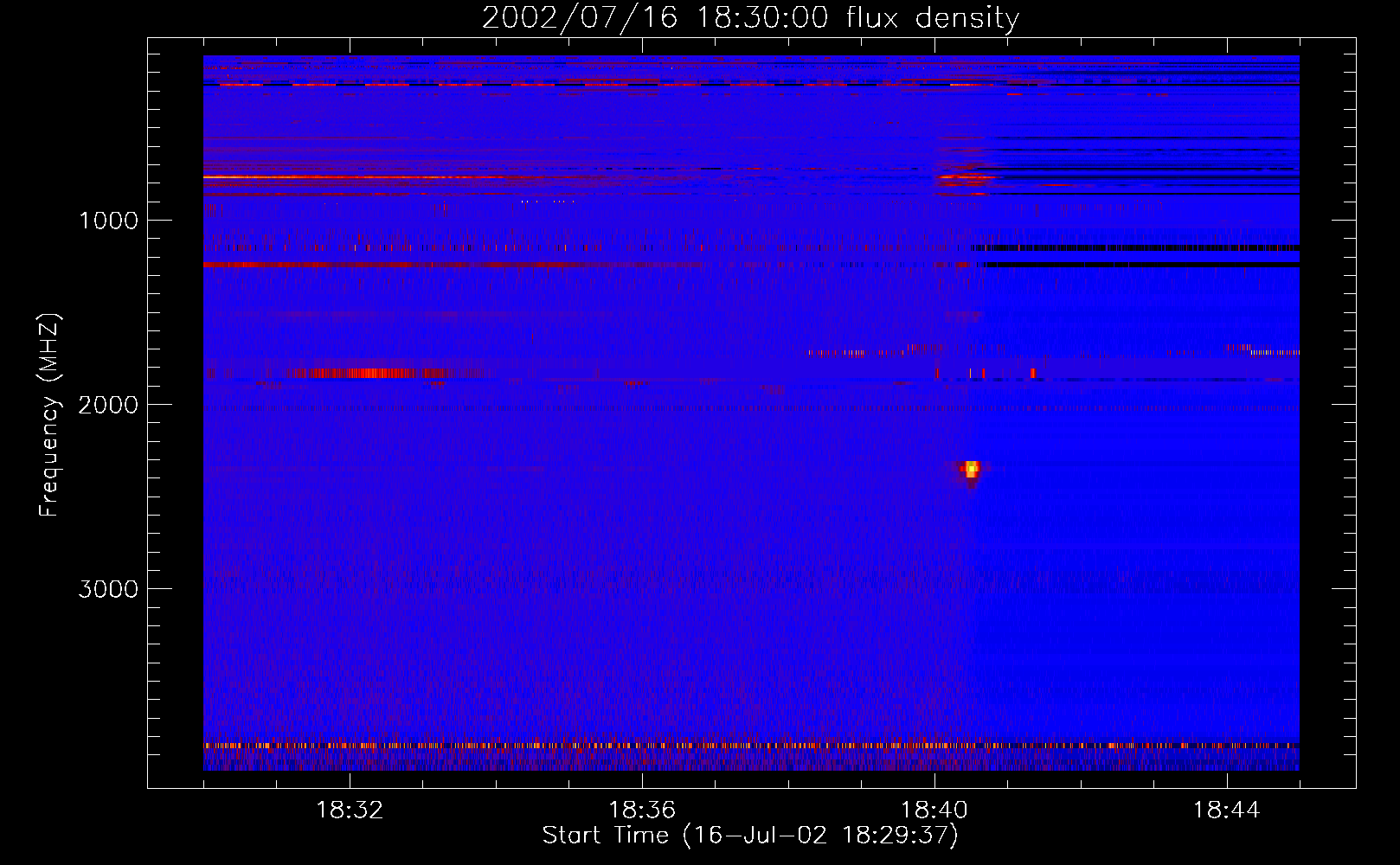
Task: Click the 18:40 time tick label
Action: (x=934, y=811)
